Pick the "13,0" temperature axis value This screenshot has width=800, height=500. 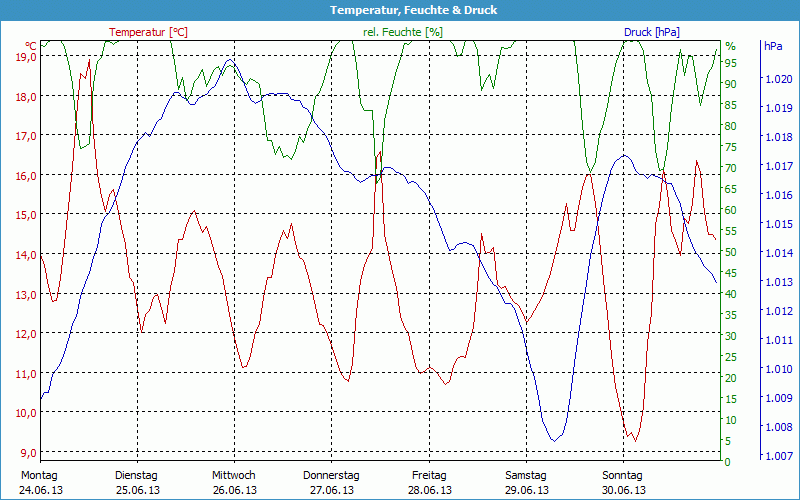(26, 294)
